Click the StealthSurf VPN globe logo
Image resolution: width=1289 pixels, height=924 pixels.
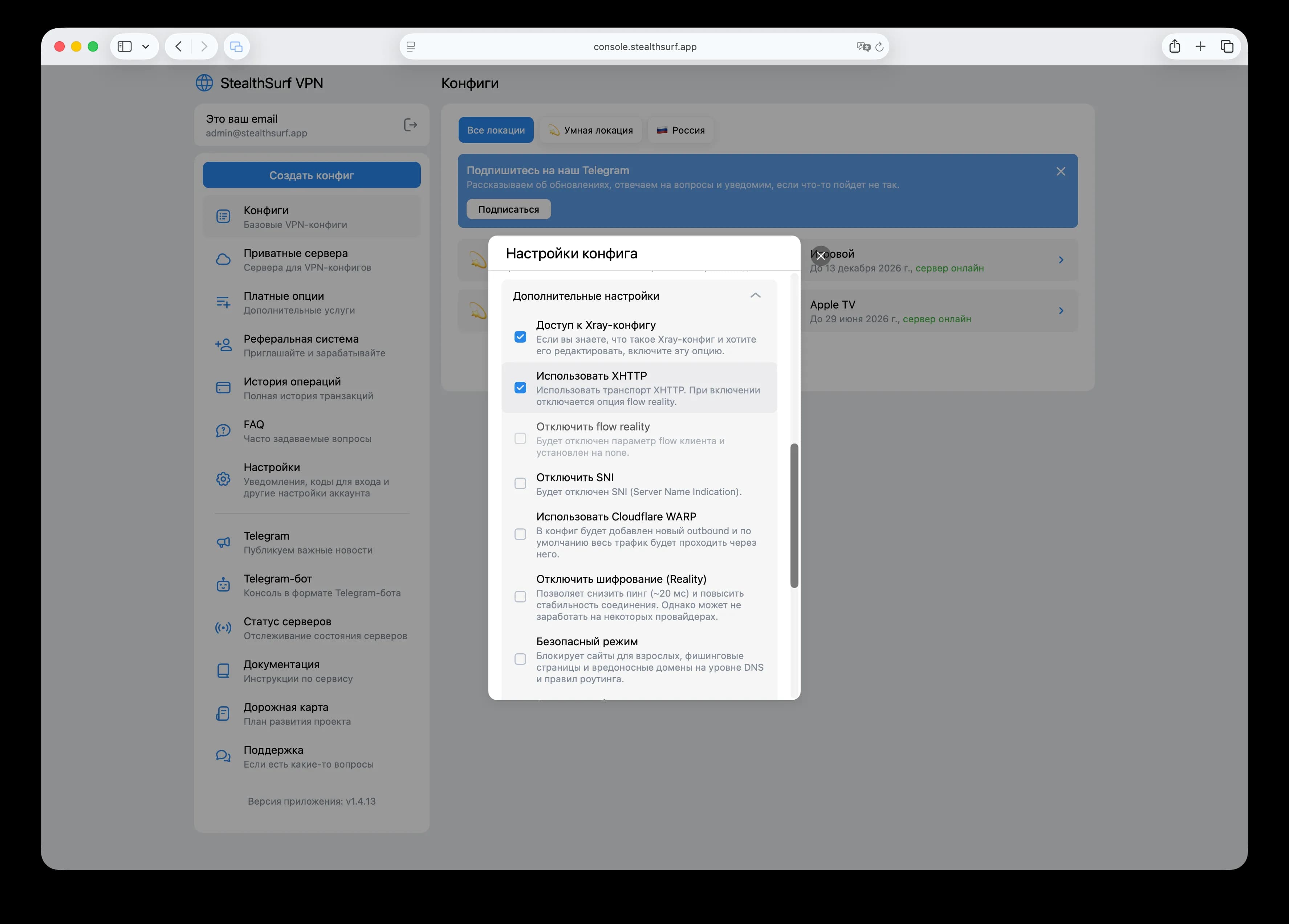pyautogui.click(x=204, y=83)
